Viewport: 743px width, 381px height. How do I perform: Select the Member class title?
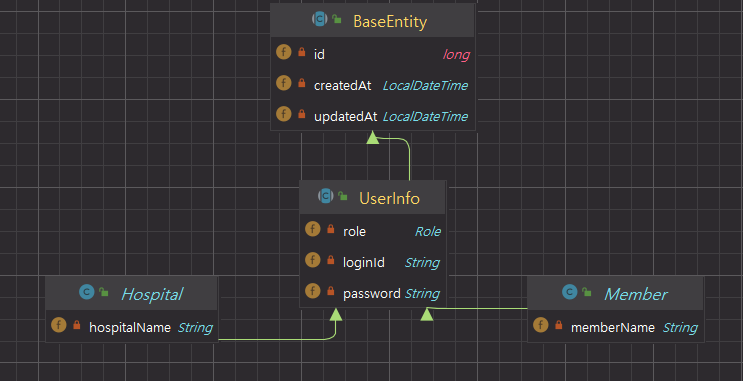click(x=635, y=294)
